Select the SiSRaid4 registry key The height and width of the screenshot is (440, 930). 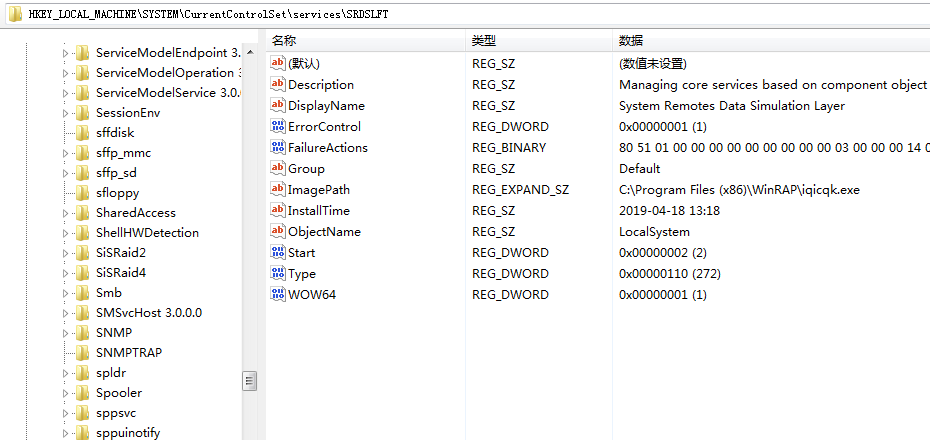click(x=120, y=272)
